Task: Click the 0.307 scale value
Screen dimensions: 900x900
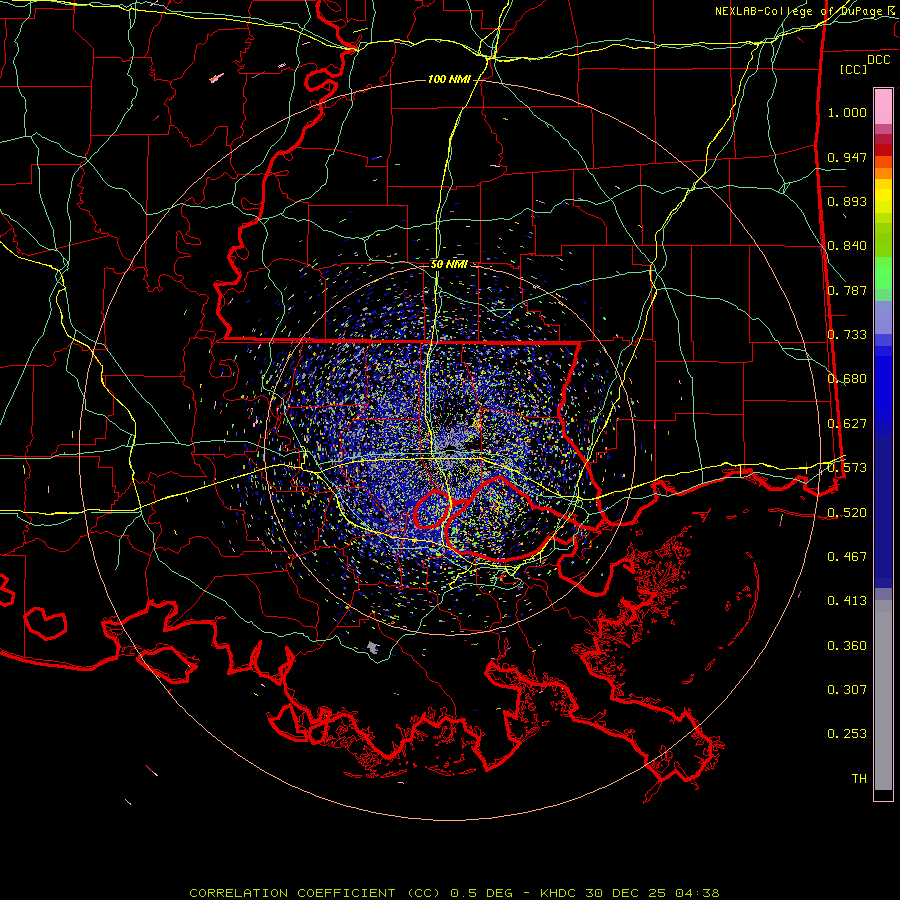Action: [847, 690]
